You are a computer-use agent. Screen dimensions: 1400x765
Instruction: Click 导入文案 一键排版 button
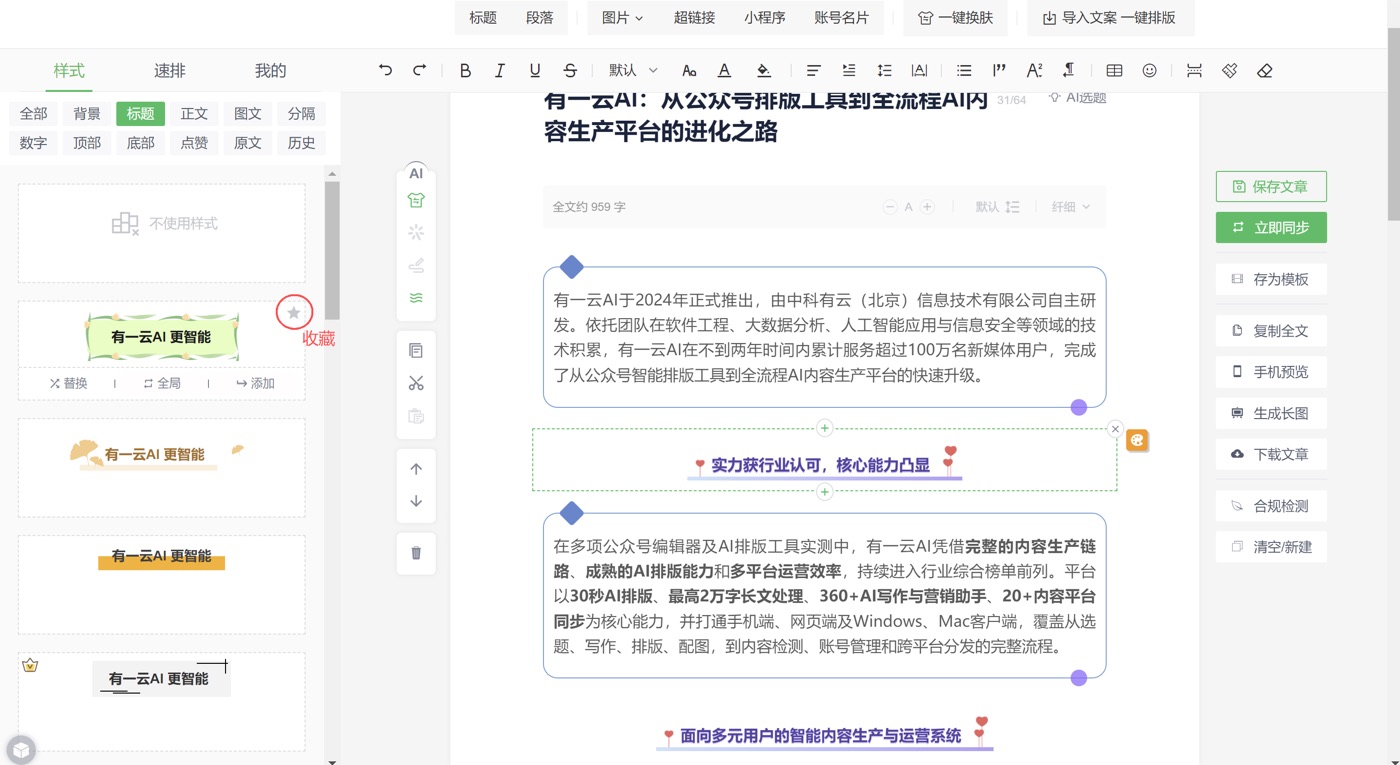click(1109, 18)
